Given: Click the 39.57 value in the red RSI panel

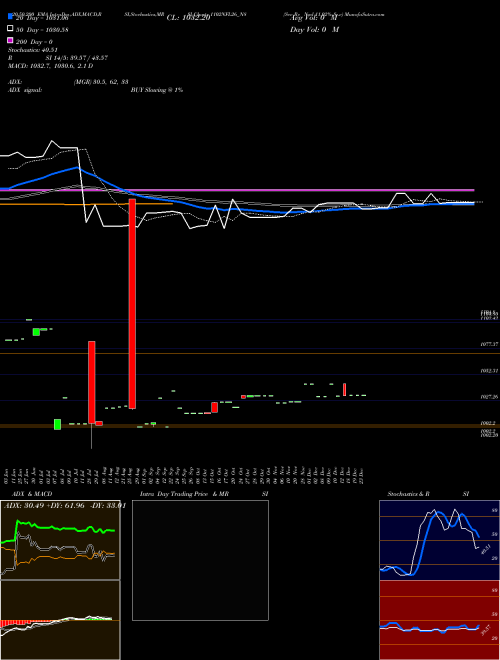Looking at the screenshot, I should [486, 630].
